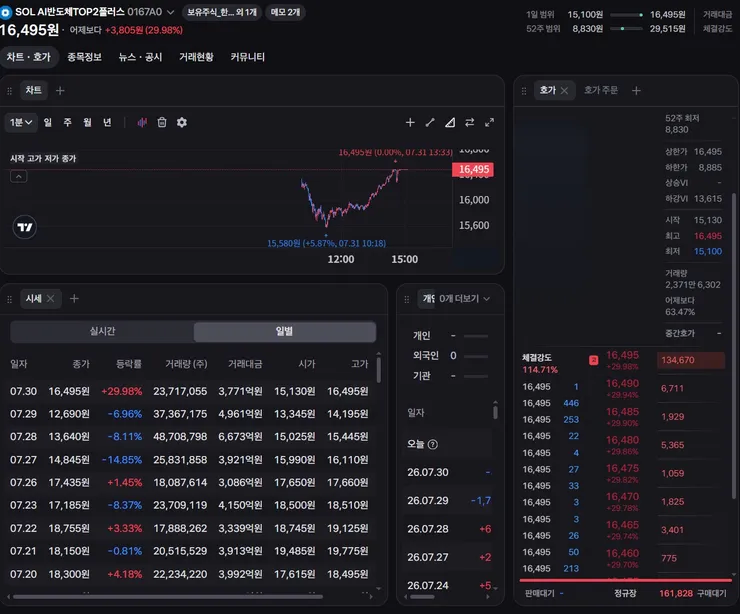Grab the investor panel drag handle
This screenshot has height=614, width=740.
[407, 299]
